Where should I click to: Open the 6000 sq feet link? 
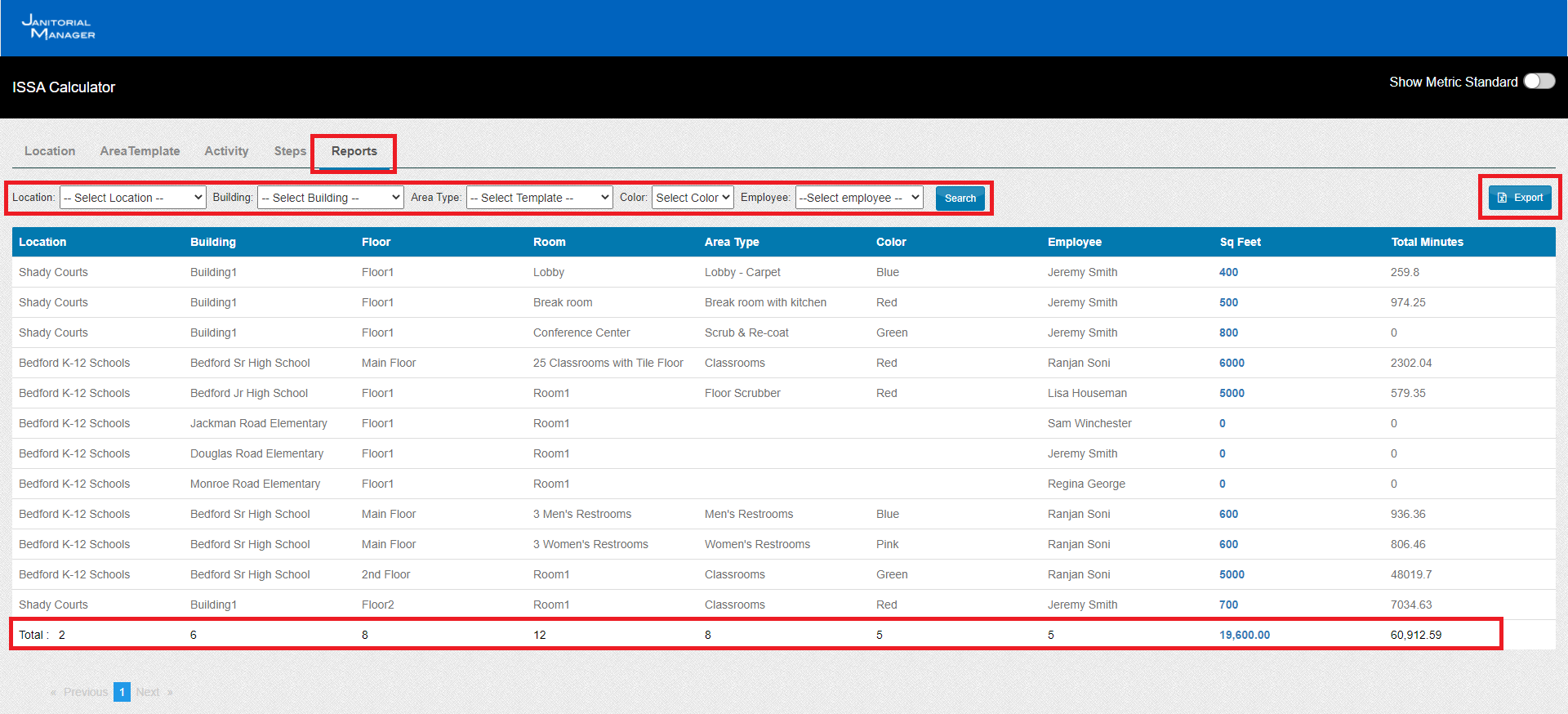click(1232, 363)
